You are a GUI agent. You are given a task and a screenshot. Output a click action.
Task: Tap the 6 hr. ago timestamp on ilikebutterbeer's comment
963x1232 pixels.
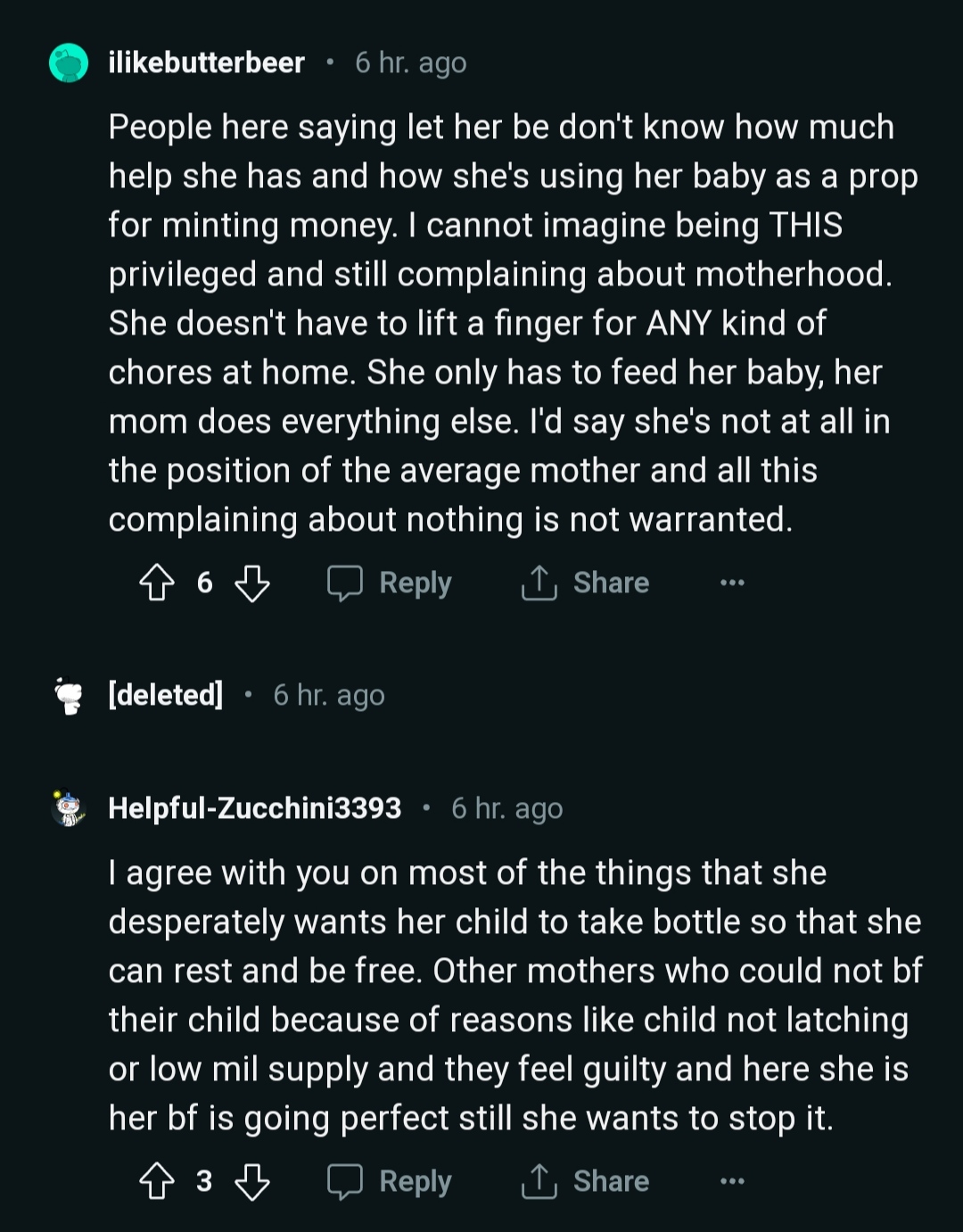410,63
